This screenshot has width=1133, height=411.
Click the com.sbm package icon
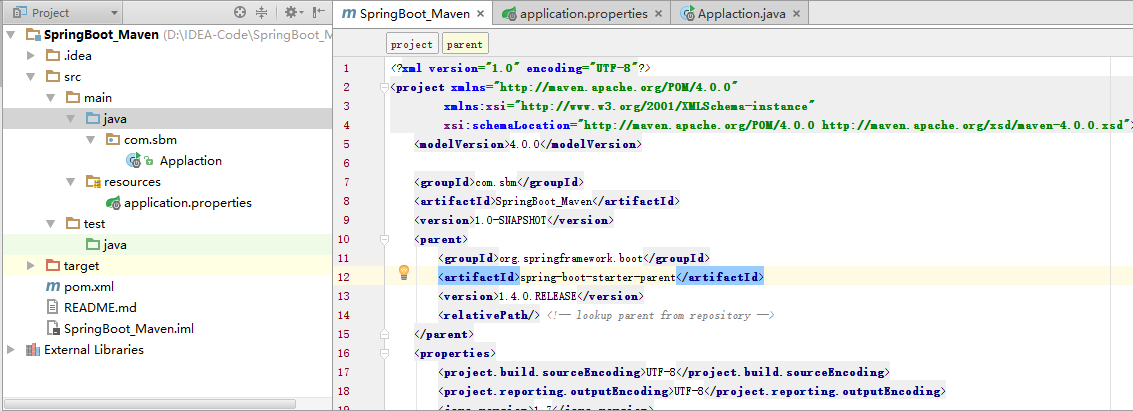pos(113,139)
